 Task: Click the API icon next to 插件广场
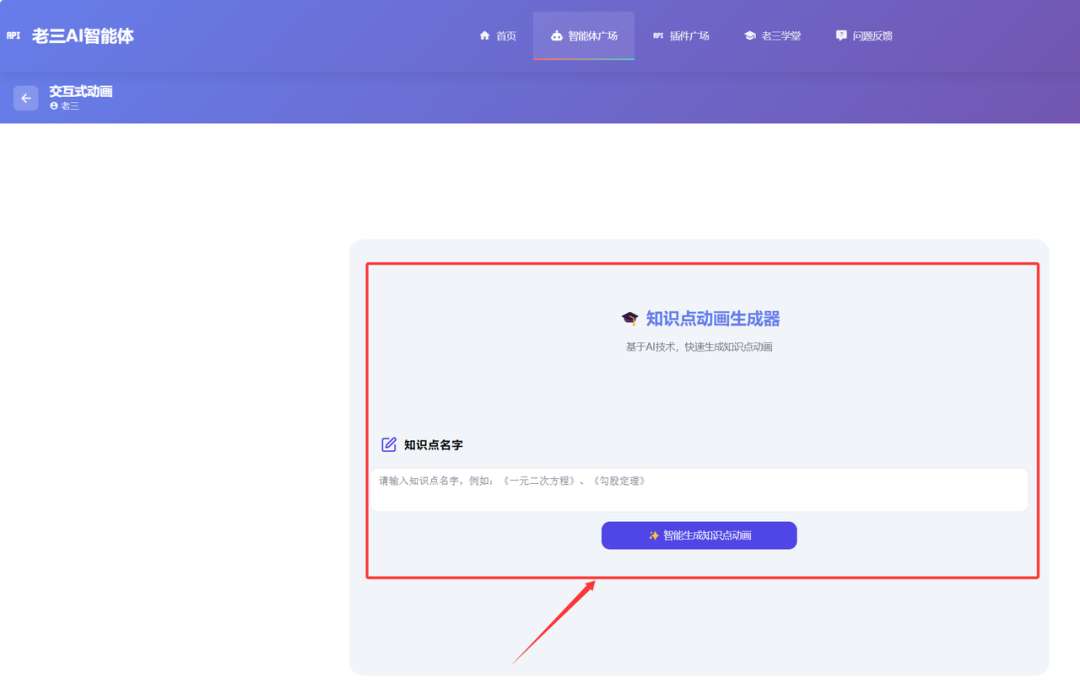tap(658, 36)
